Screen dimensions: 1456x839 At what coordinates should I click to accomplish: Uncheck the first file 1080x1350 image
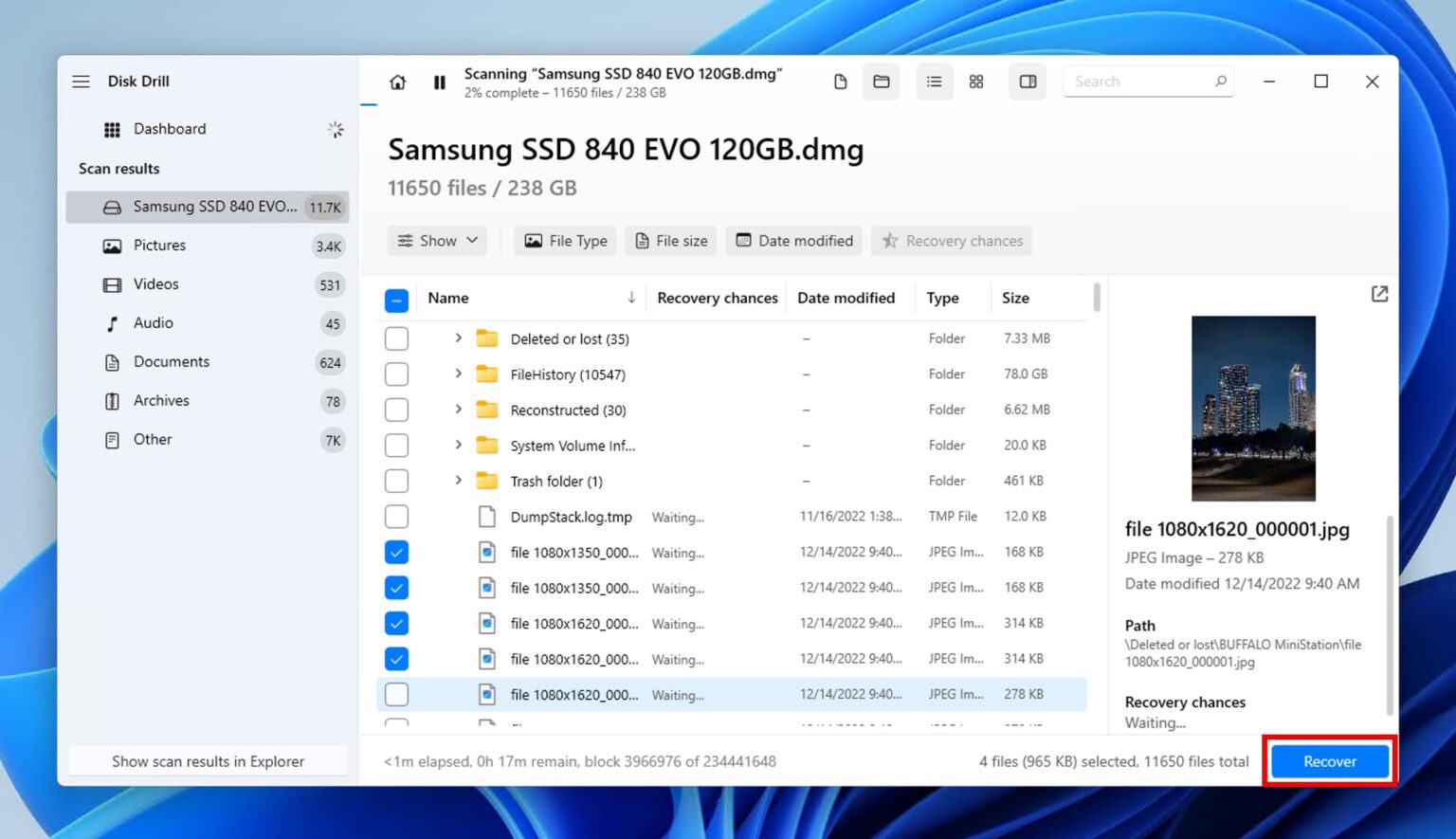pos(396,552)
